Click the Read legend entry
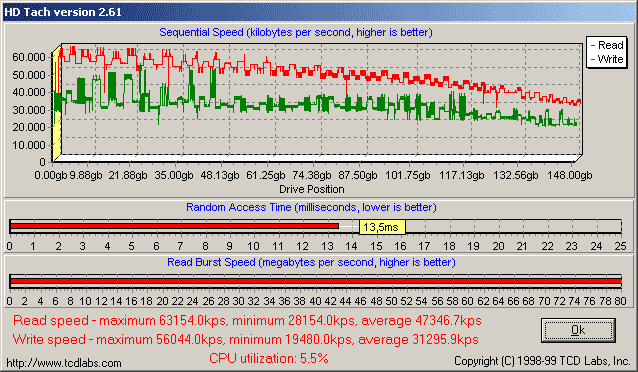Image resolution: width=638 pixels, height=372 pixels. (x=607, y=45)
